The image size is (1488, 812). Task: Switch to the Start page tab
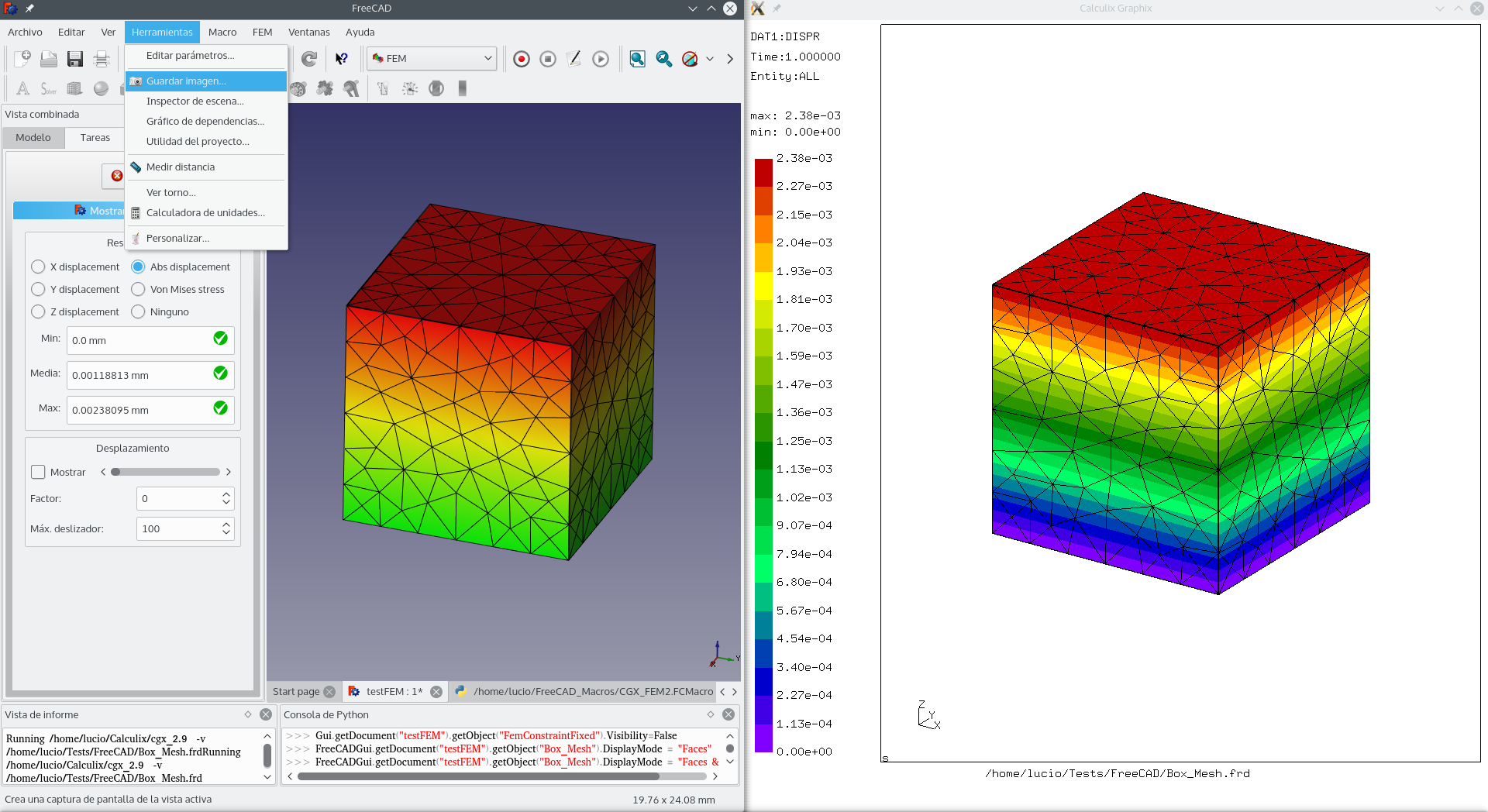[296, 692]
